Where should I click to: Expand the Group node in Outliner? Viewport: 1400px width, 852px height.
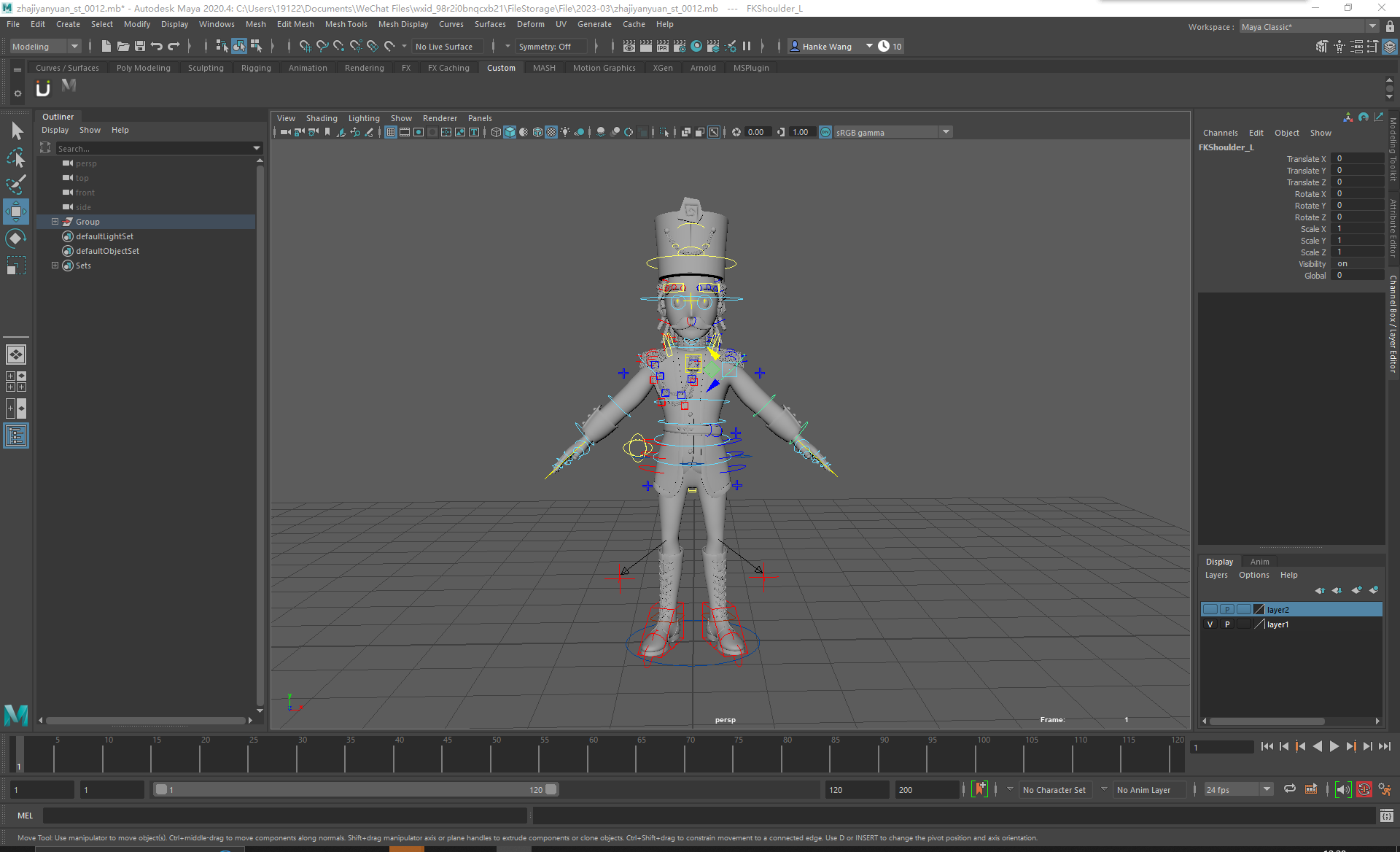tap(55, 222)
